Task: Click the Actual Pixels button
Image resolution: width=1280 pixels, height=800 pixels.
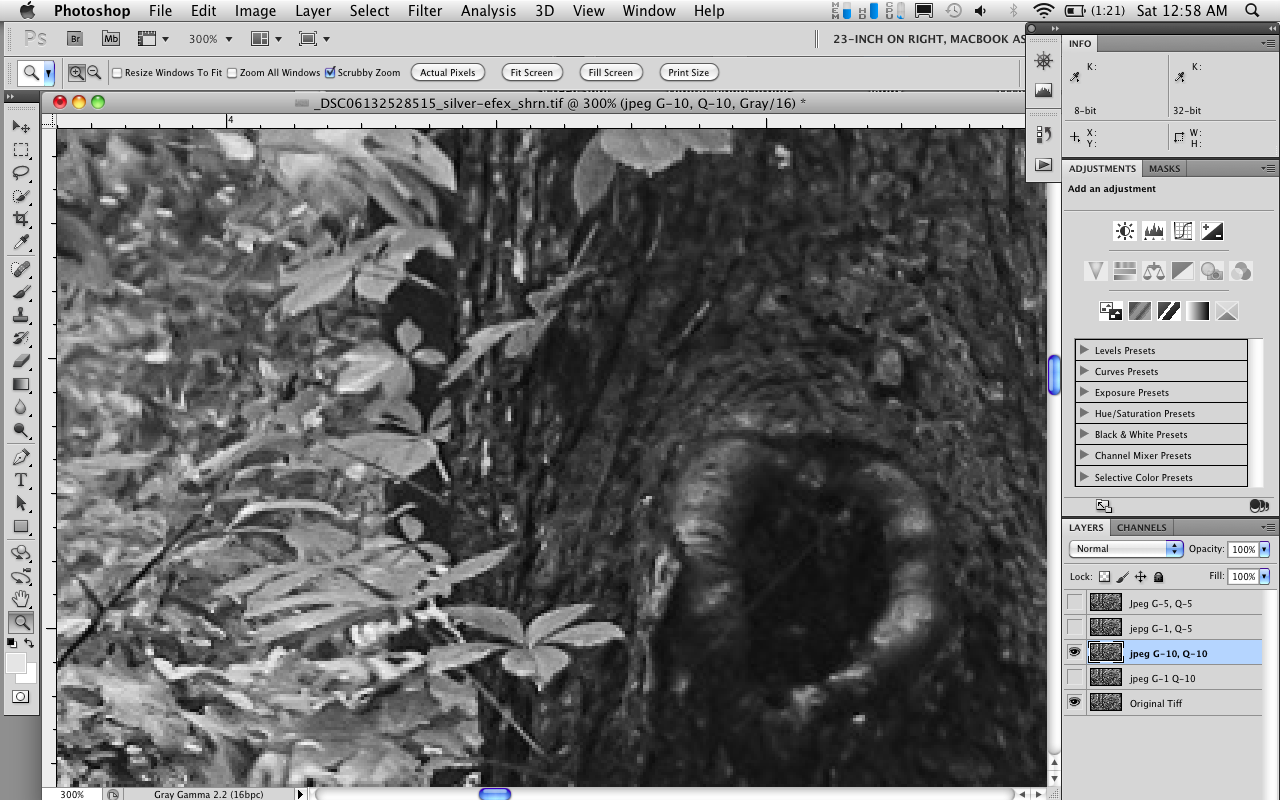Action: tap(448, 73)
